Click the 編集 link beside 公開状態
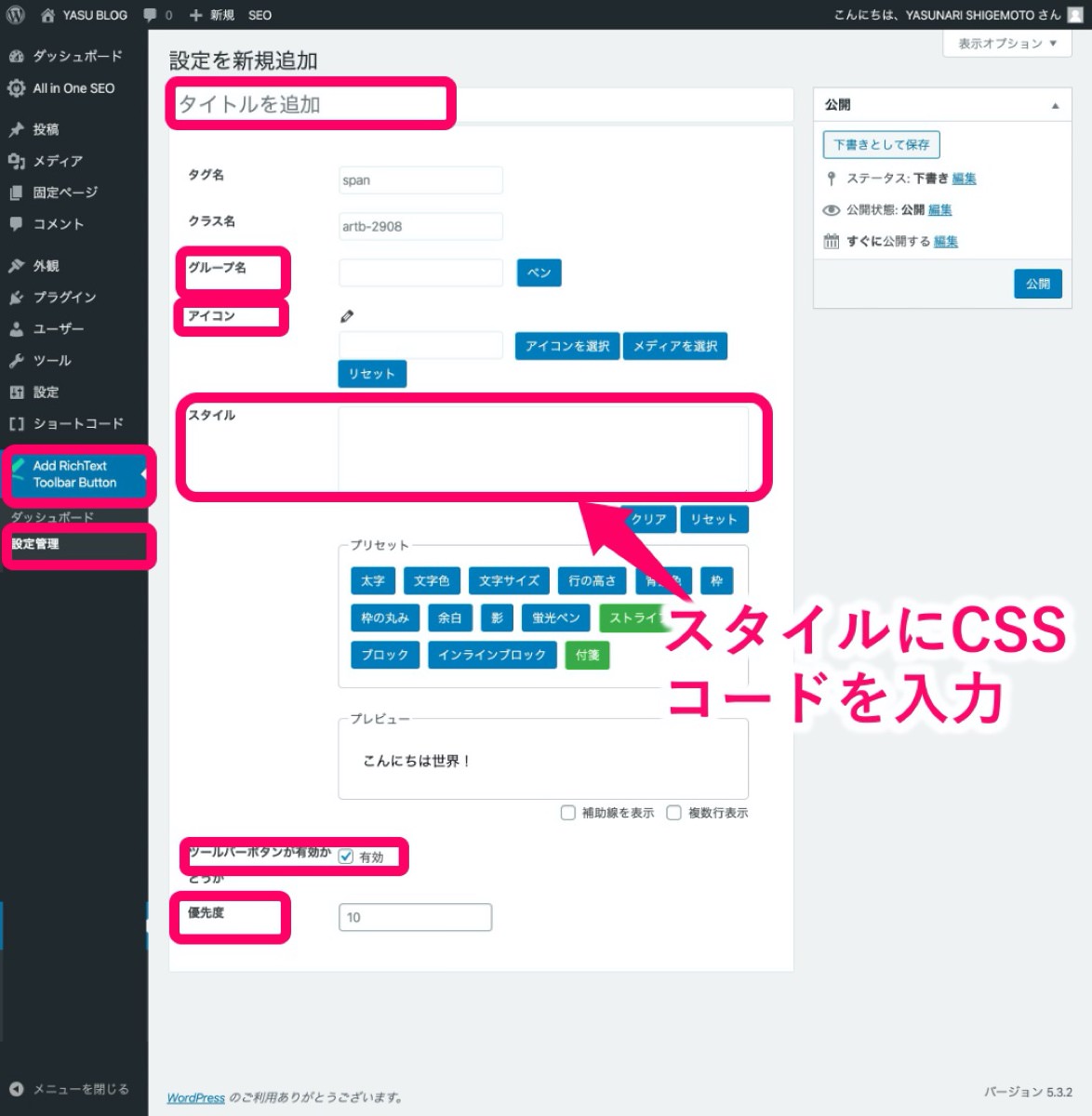This screenshot has height=1116, width=1092. (939, 210)
